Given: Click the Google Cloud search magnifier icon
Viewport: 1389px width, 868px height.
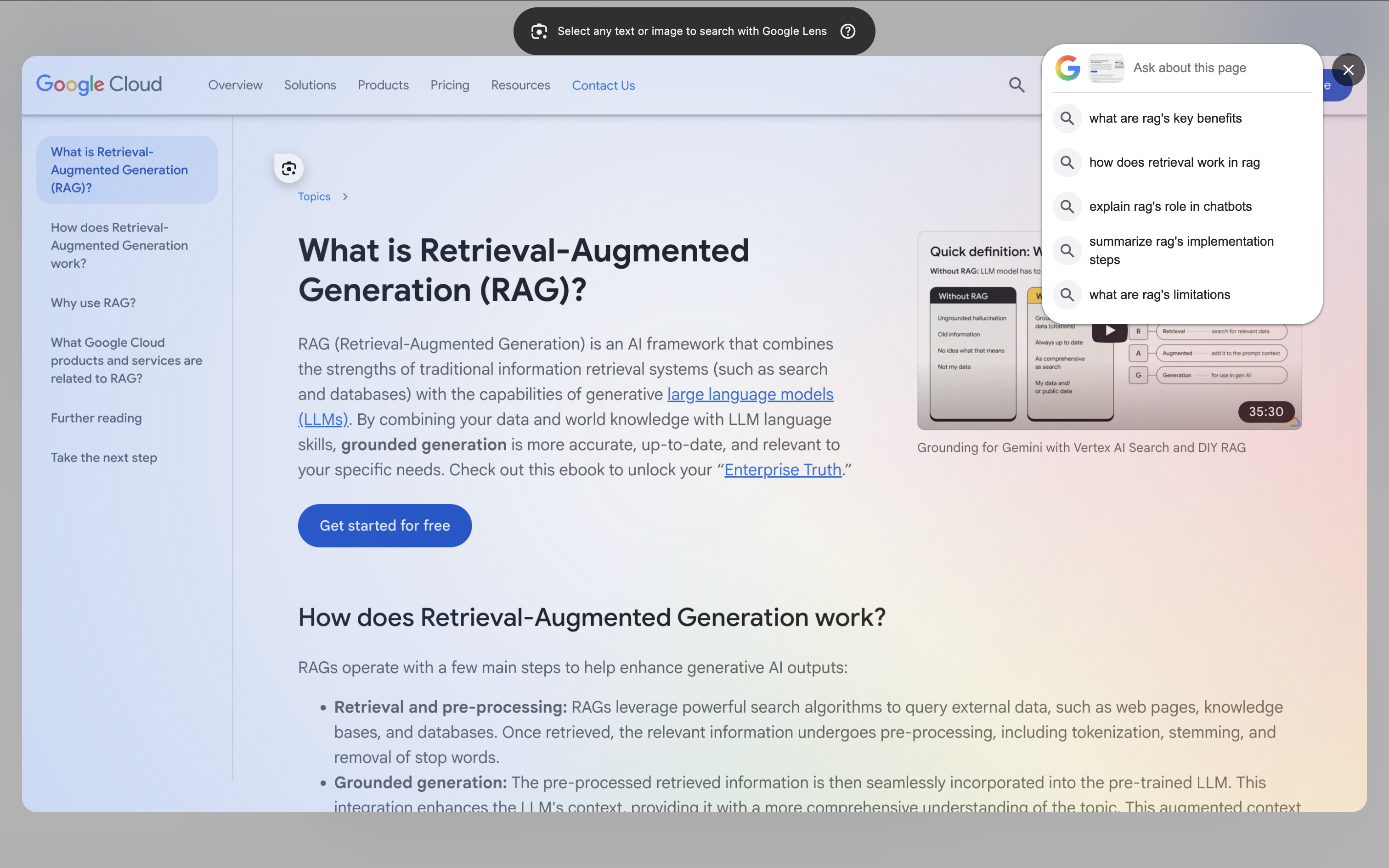Looking at the screenshot, I should tap(1016, 85).
